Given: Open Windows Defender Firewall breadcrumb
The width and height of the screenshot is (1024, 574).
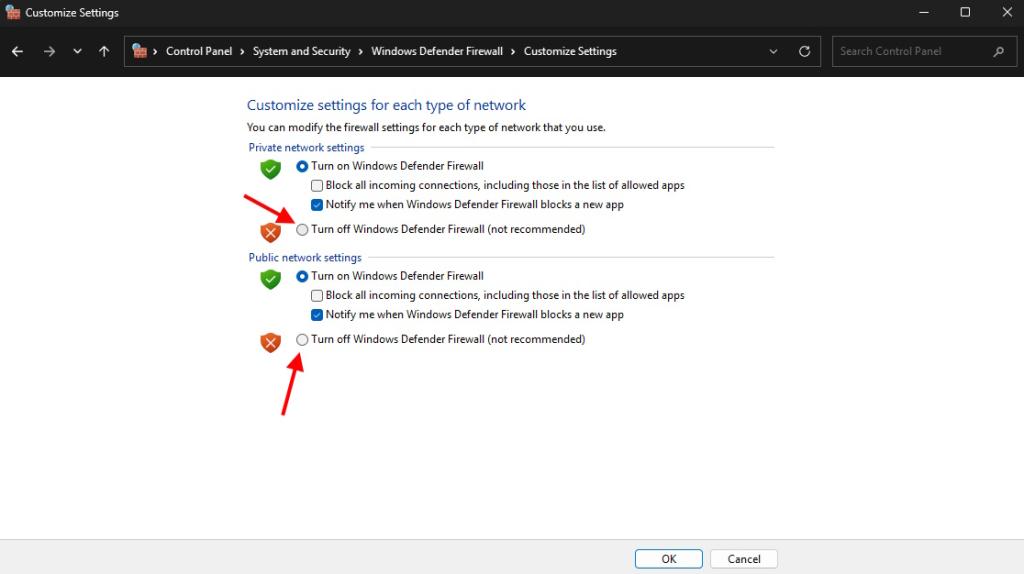Looking at the screenshot, I should coord(437,51).
